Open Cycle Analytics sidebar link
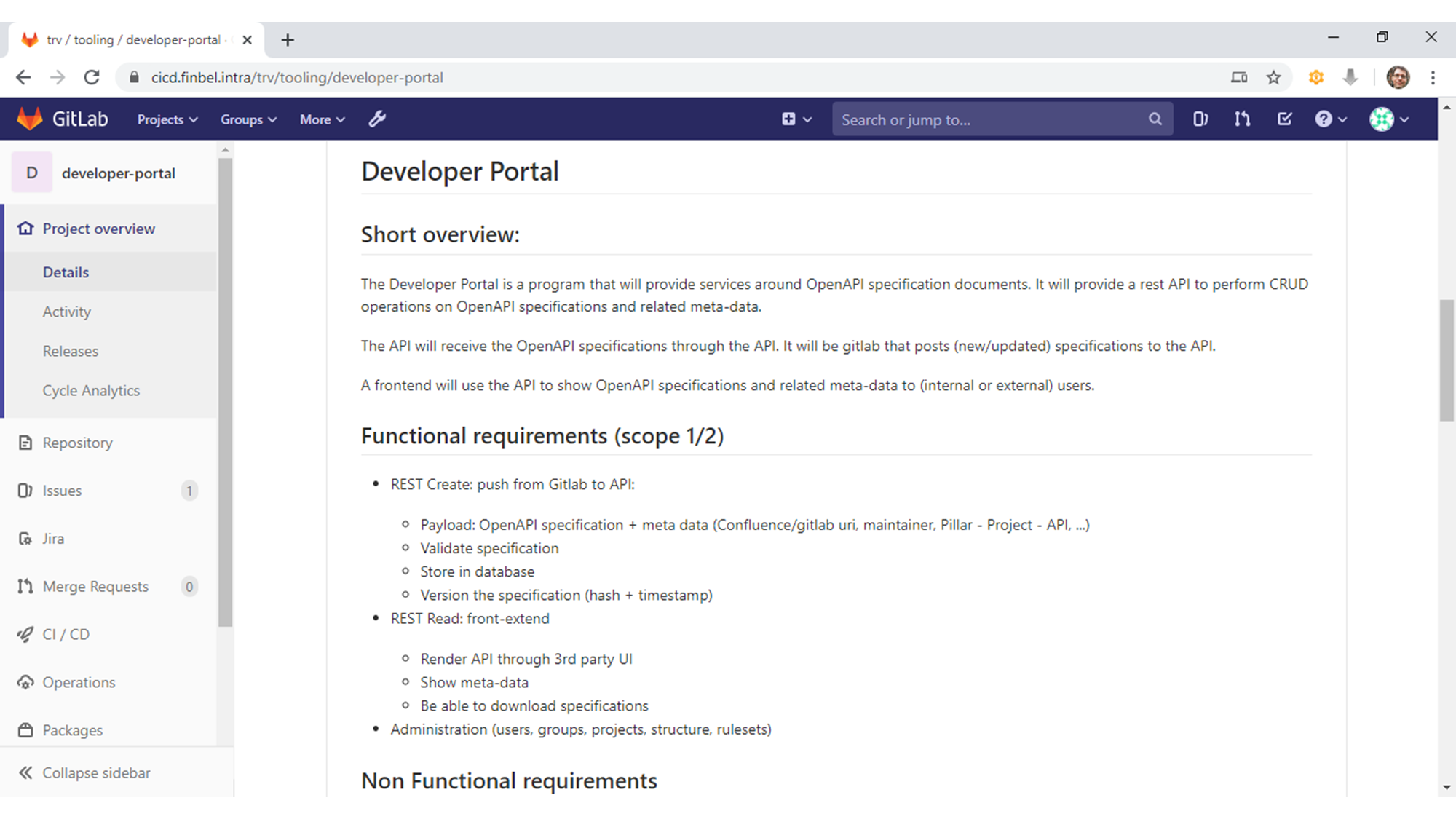 91,390
